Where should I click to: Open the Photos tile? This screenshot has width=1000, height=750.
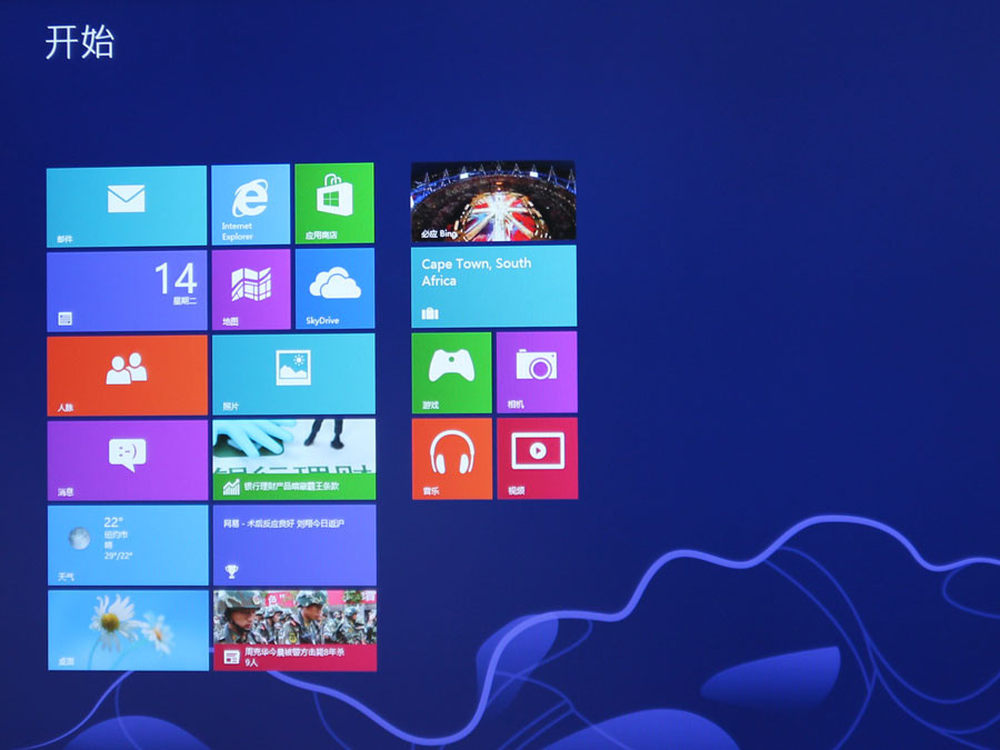293,374
